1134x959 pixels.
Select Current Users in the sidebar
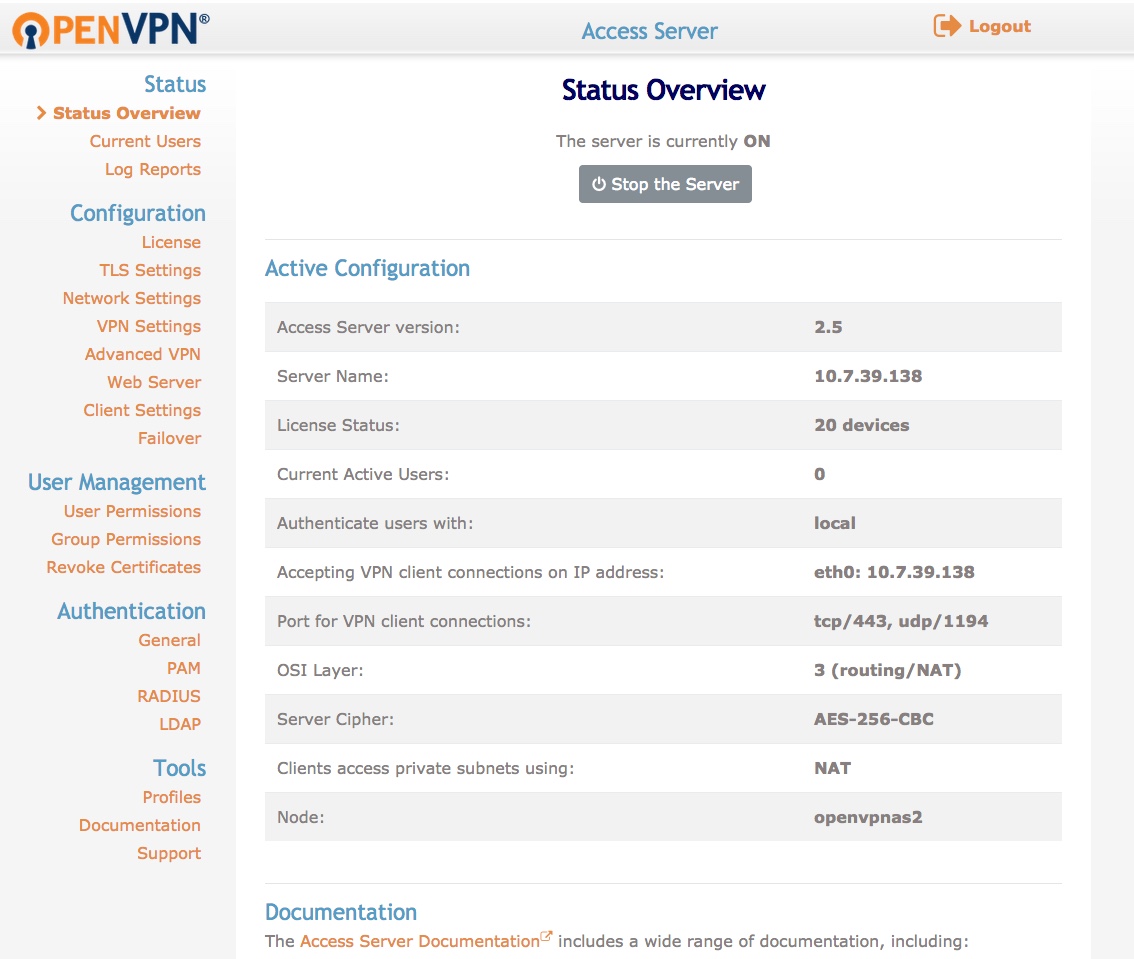(144, 141)
